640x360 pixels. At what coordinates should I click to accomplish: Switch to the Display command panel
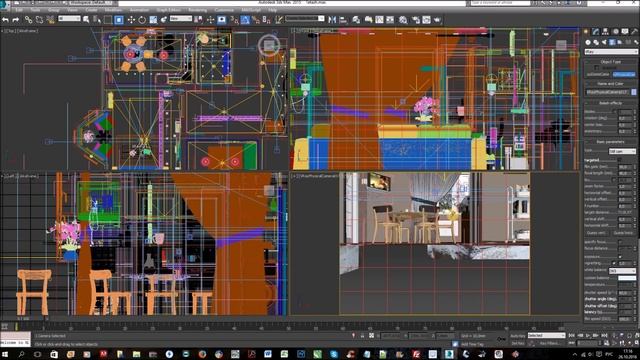coord(625,31)
